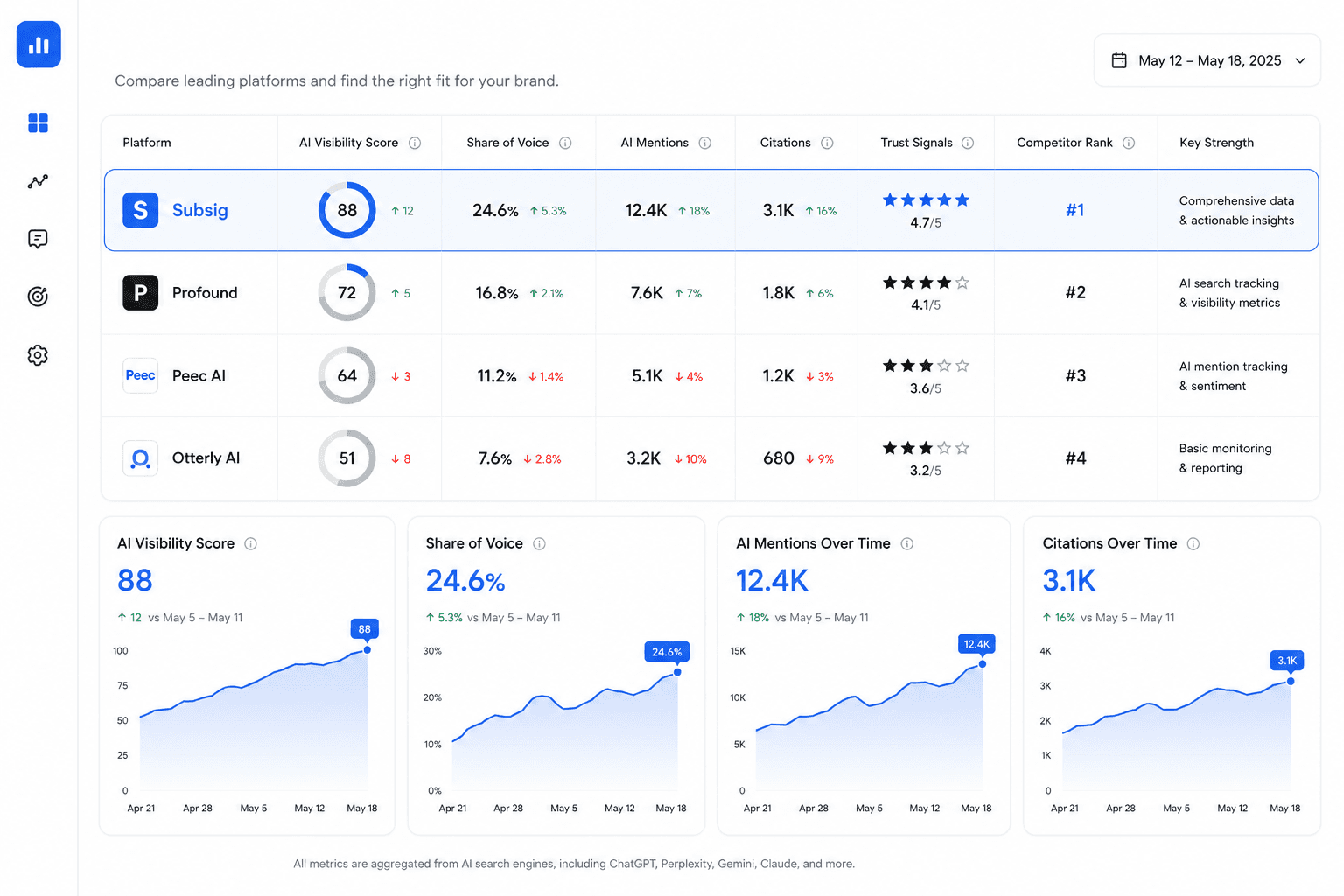Click the 12.4K data point on mentions chart
Viewport: 1344px width, 896px height.
(x=983, y=664)
